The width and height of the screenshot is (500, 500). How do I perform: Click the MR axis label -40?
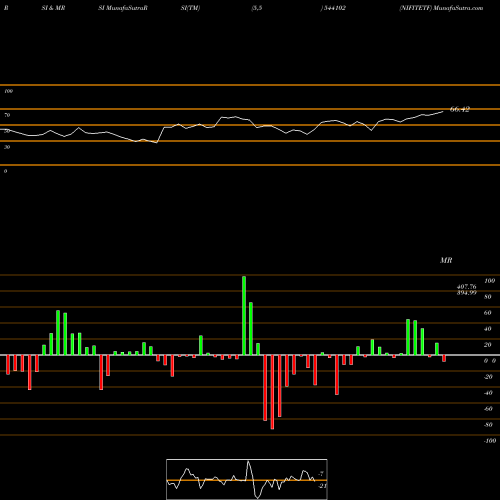point(488,393)
